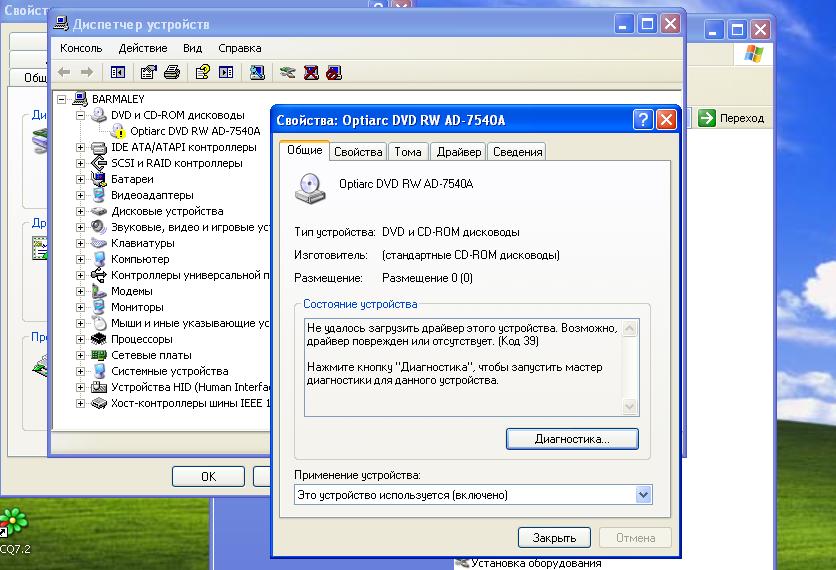Scan for hardware changes toolbar icon

coord(257,72)
